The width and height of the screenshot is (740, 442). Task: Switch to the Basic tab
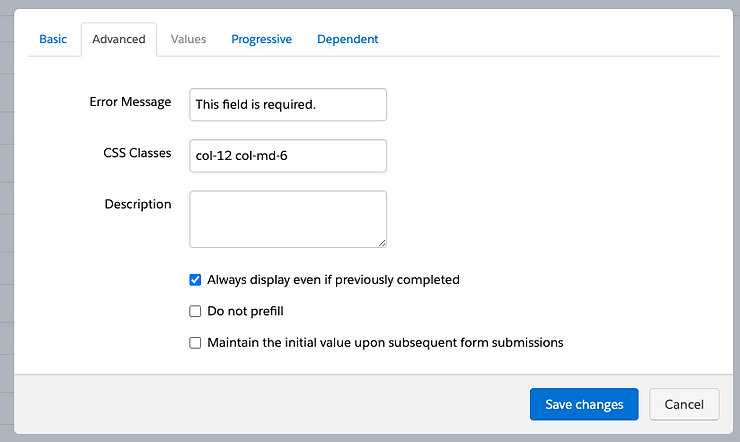coord(53,39)
